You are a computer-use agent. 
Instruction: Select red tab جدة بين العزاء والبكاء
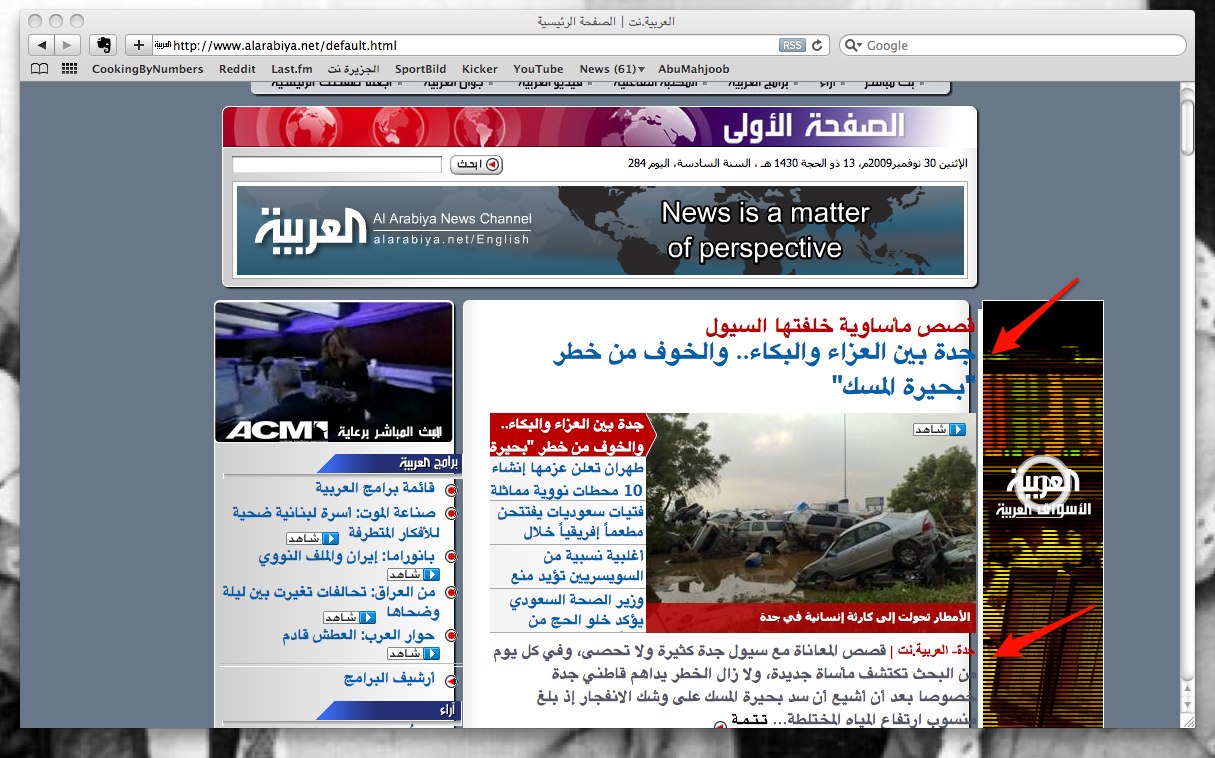(571, 436)
